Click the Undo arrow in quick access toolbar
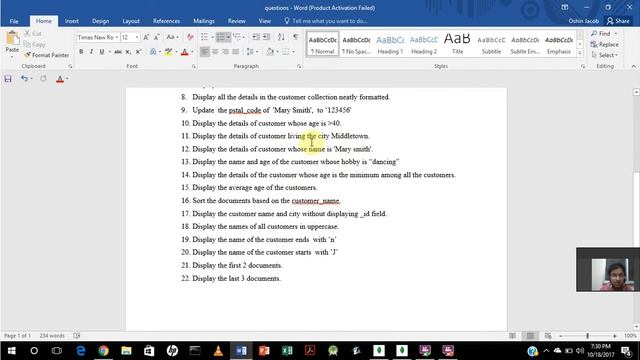 point(24,78)
